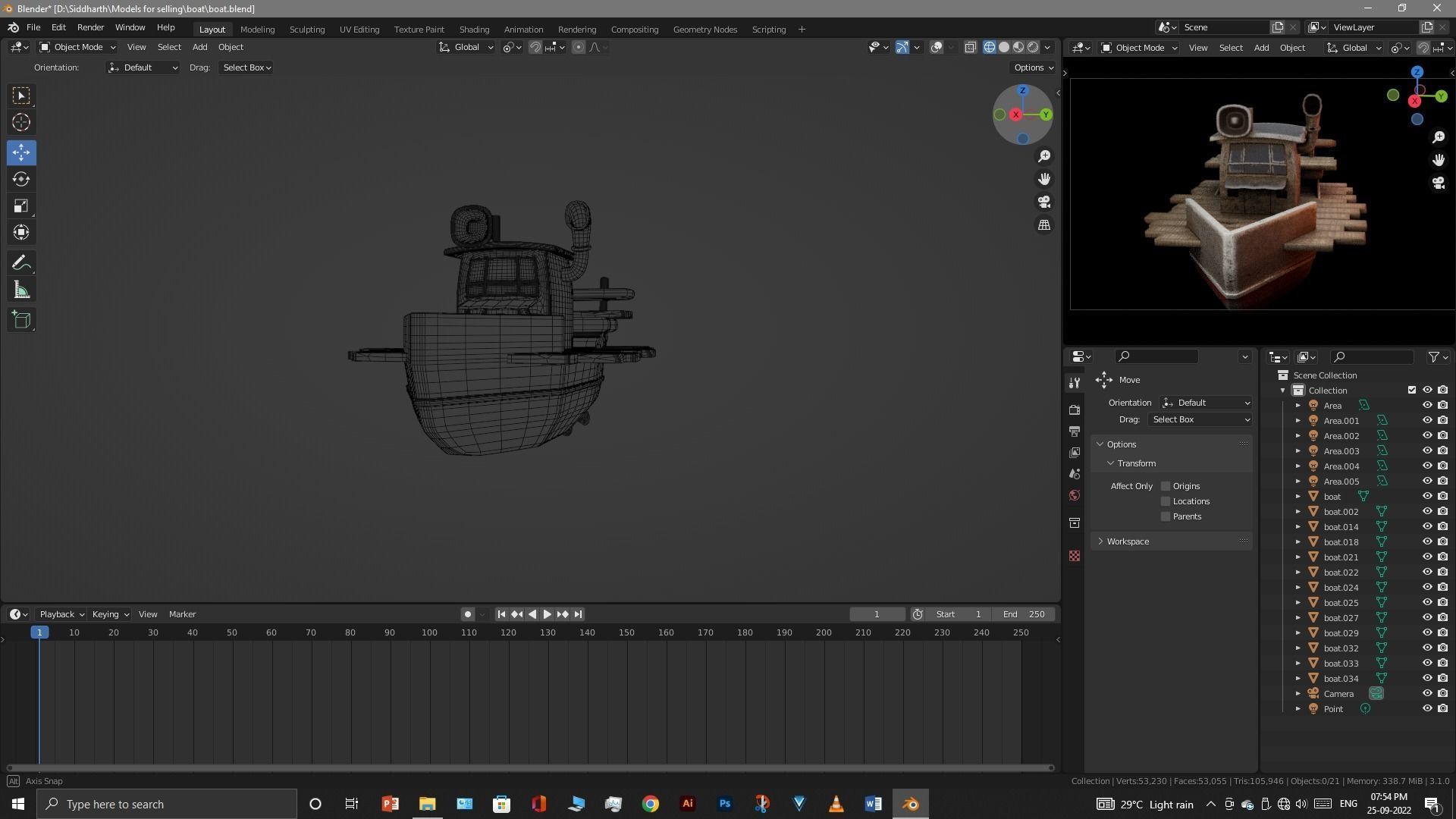Play animation forward
The height and width of the screenshot is (819, 1456).
tap(547, 614)
